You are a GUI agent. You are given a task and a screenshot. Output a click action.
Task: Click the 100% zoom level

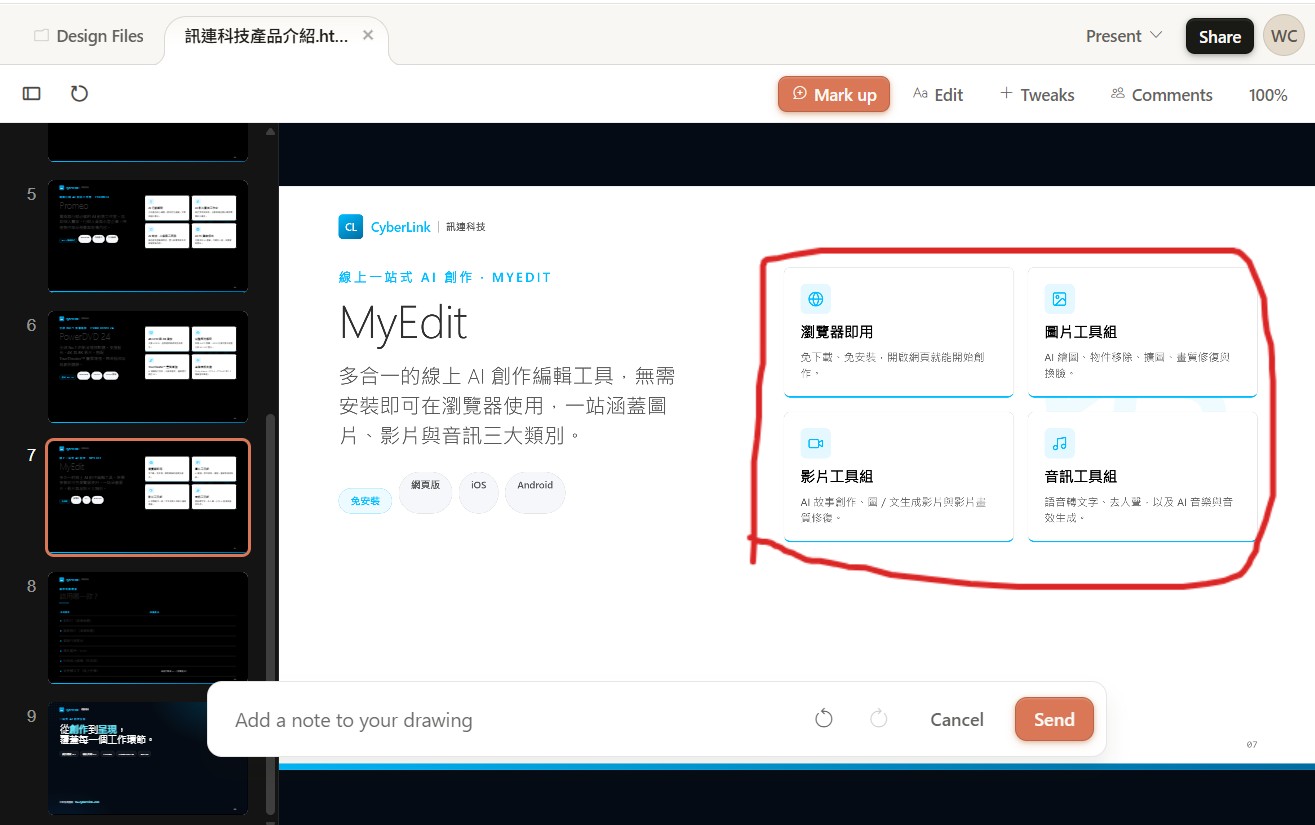tap(1268, 95)
